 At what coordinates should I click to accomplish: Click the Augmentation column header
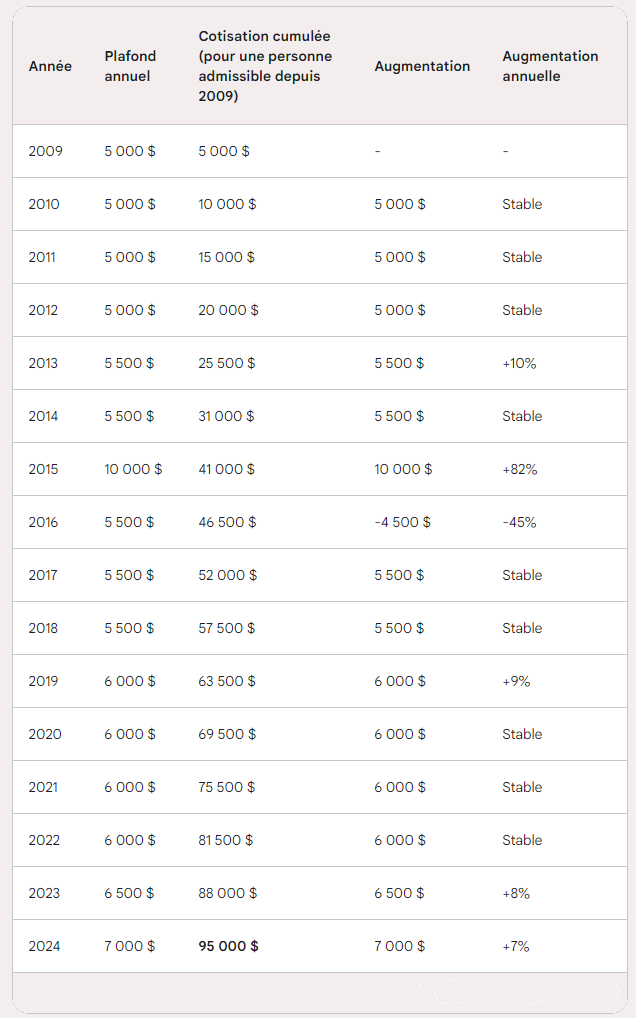point(422,66)
